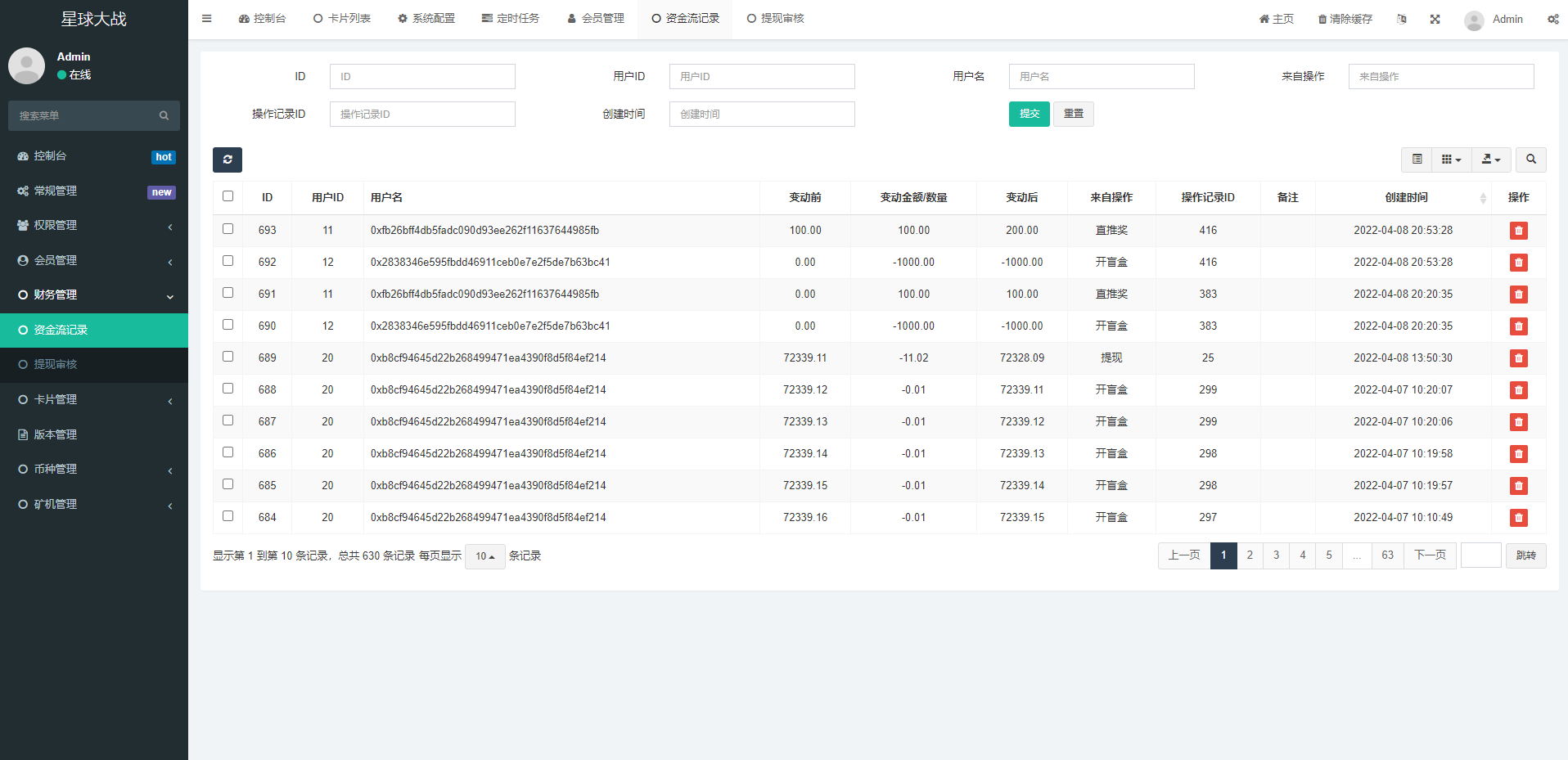The width and height of the screenshot is (1568, 760).
Task: Enter fullscreen mode from the top bar
Action: coord(1435,19)
